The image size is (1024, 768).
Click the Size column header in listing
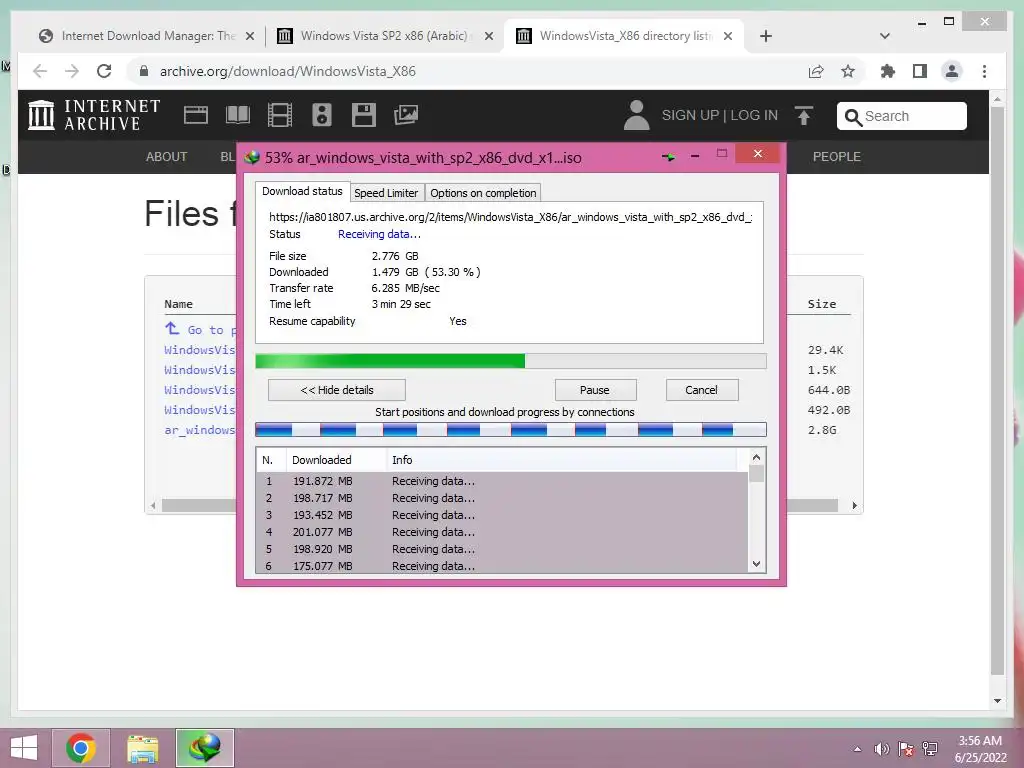coord(822,304)
